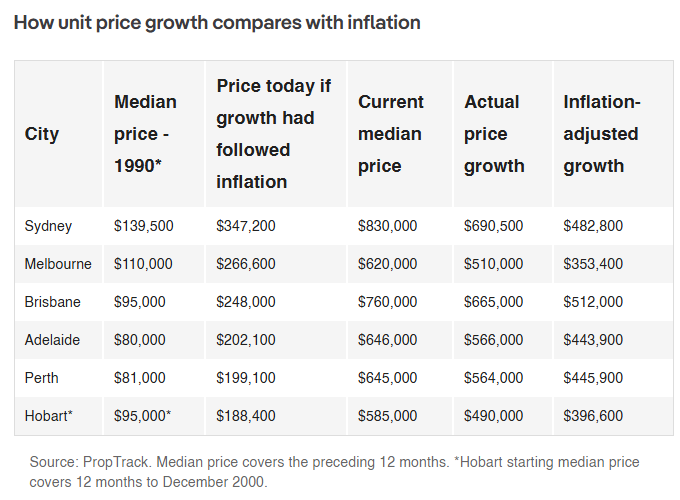Select the Sydney row label
The height and width of the screenshot is (500, 680).
pos(48,226)
